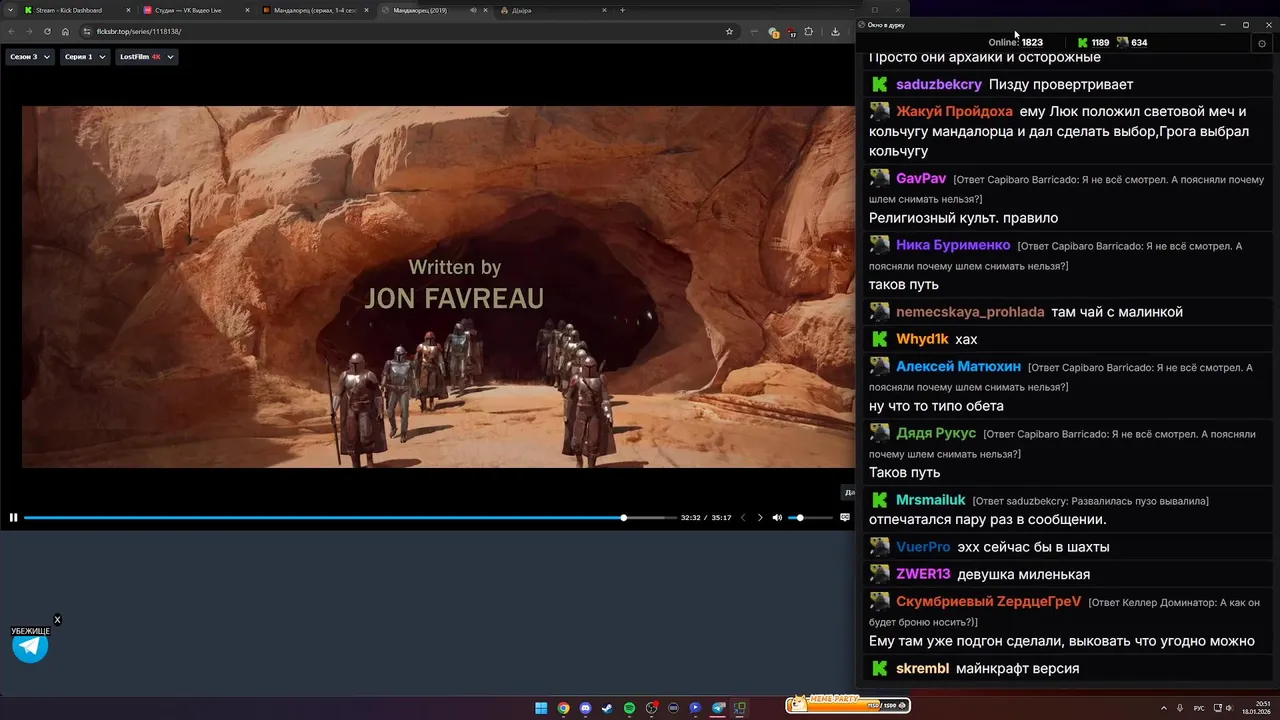
Task: Bookmark this page with star icon
Action: 729,31
